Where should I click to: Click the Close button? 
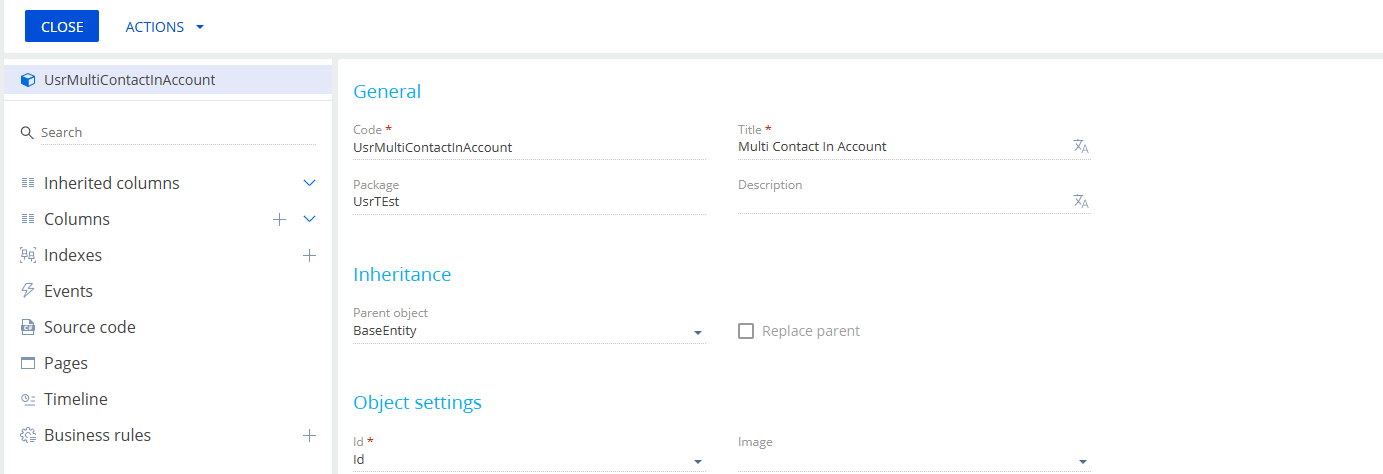click(x=62, y=27)
